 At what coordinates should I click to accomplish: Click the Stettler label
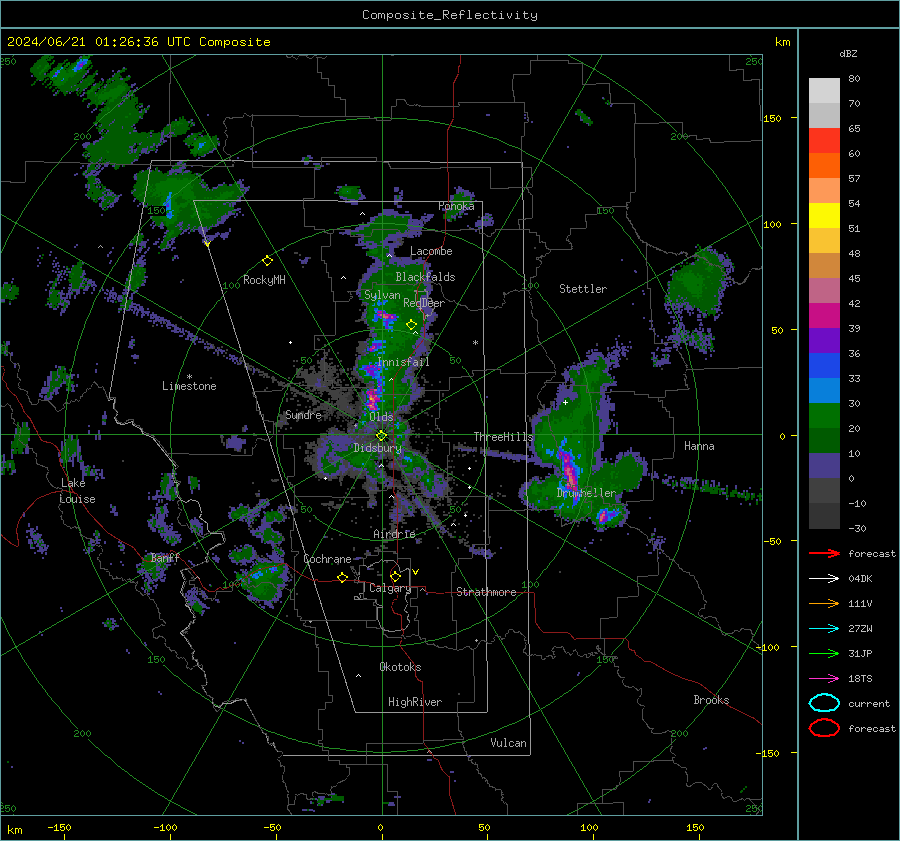coord(583,289)
